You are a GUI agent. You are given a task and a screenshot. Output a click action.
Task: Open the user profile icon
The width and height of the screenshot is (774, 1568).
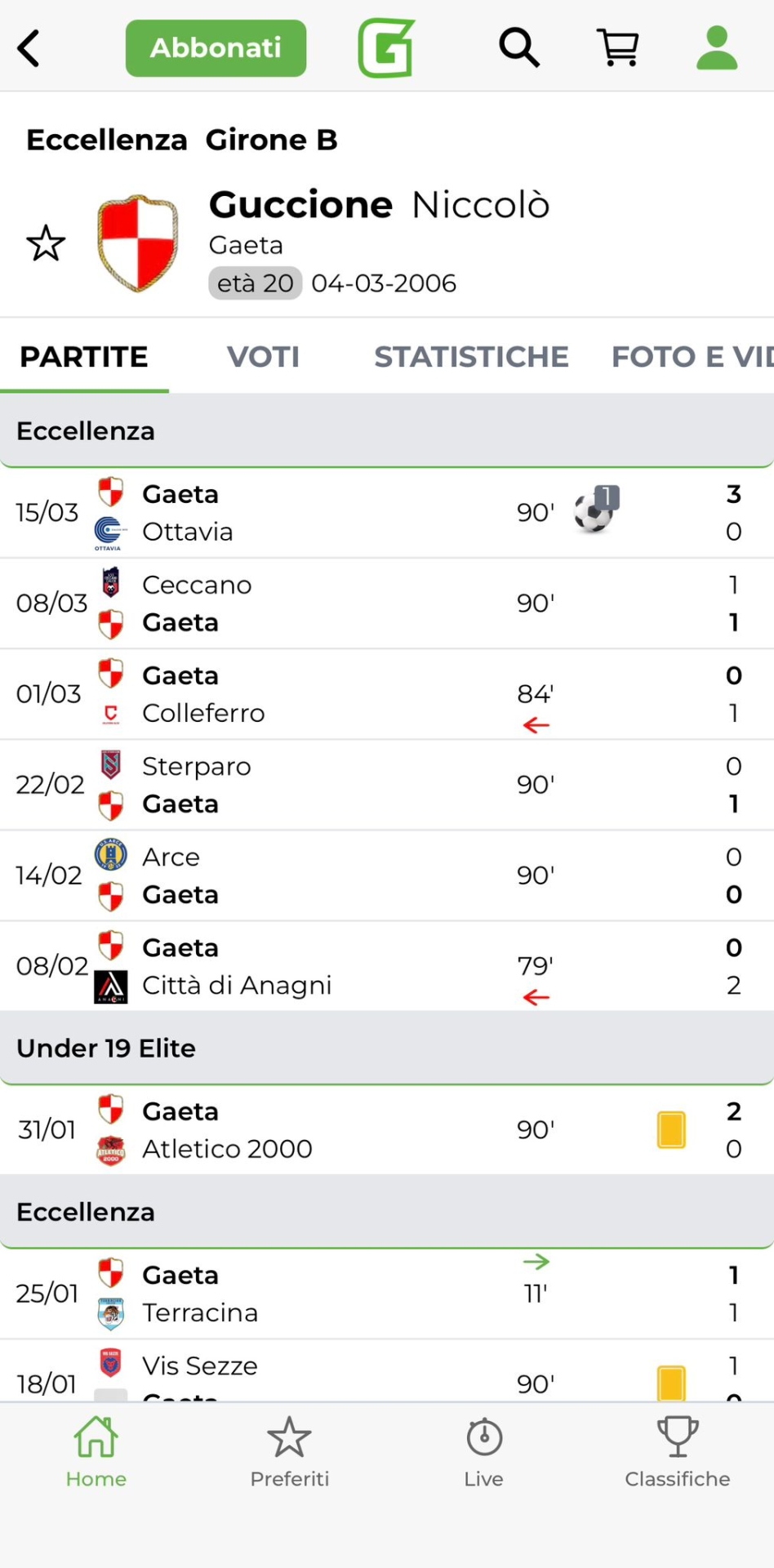point(717,48)
